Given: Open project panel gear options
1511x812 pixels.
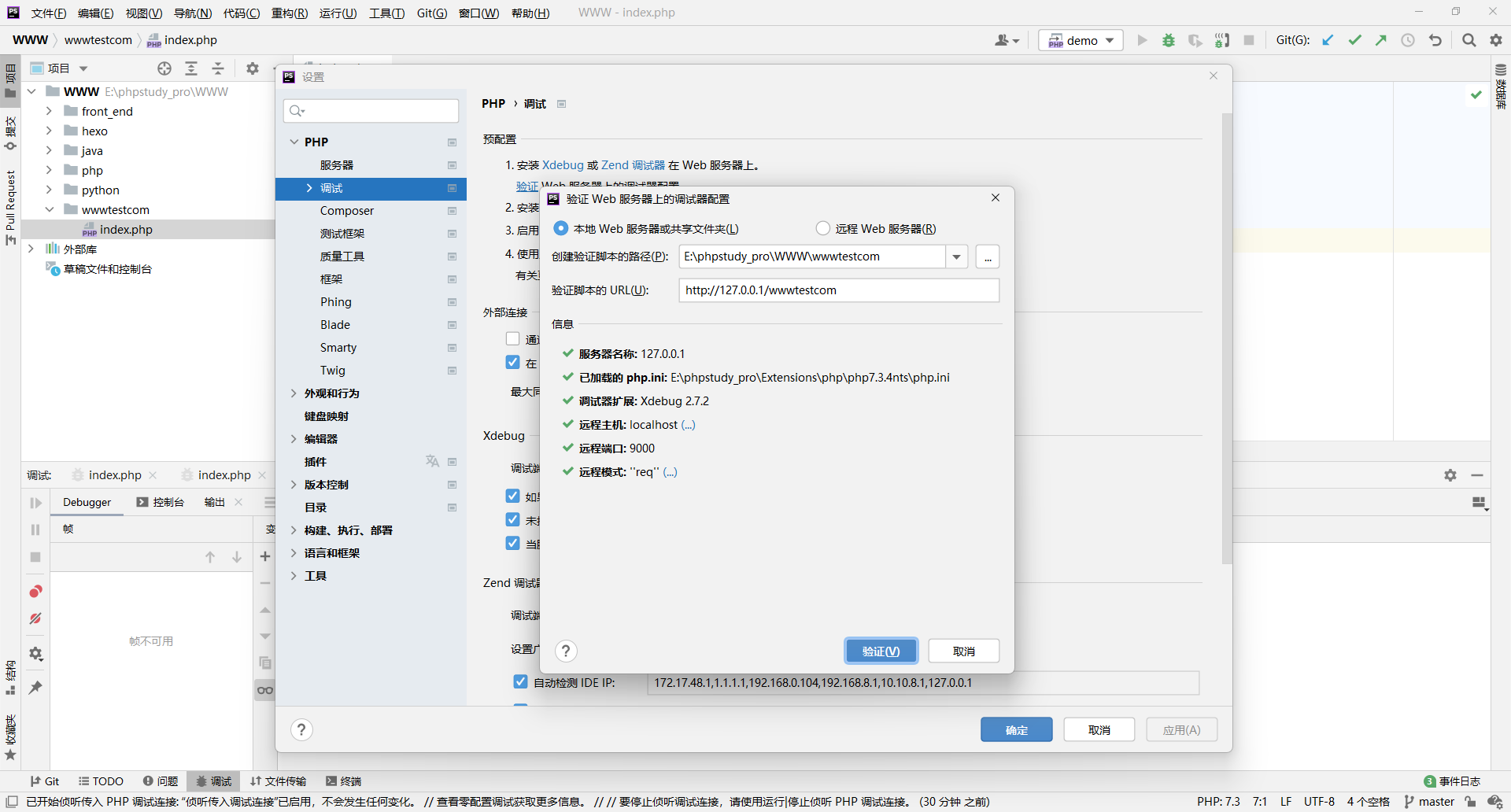Looking at the screenshot, I should click(x=252, y=68).
